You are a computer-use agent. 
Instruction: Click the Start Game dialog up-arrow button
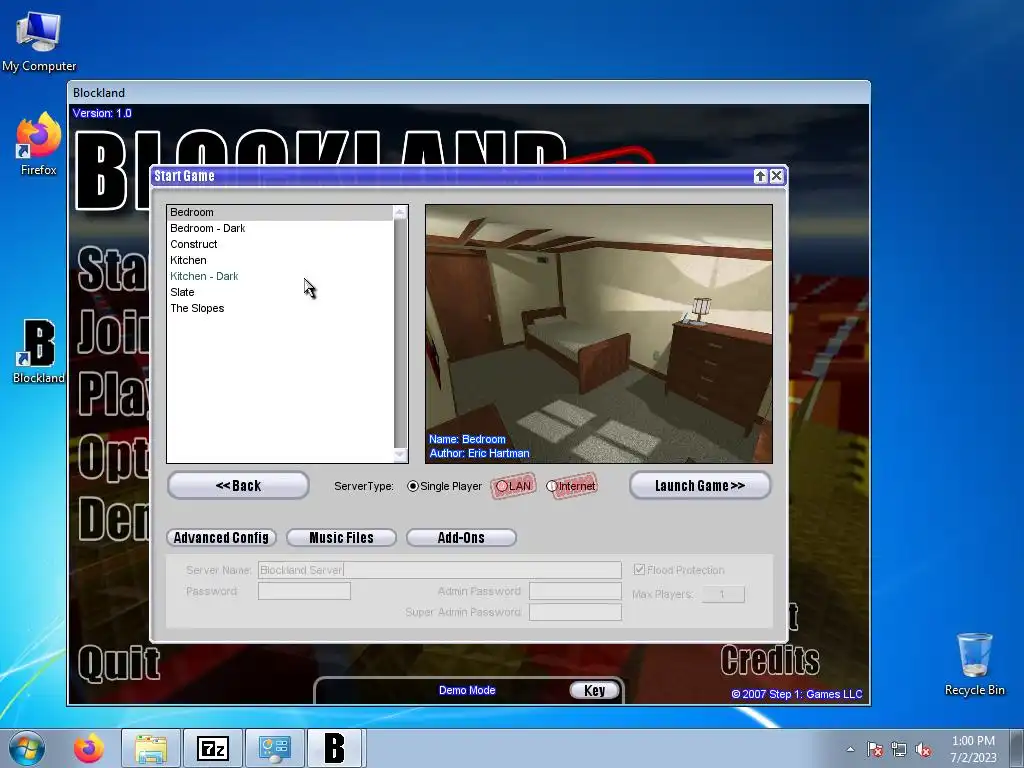click(x=760, y=176)
